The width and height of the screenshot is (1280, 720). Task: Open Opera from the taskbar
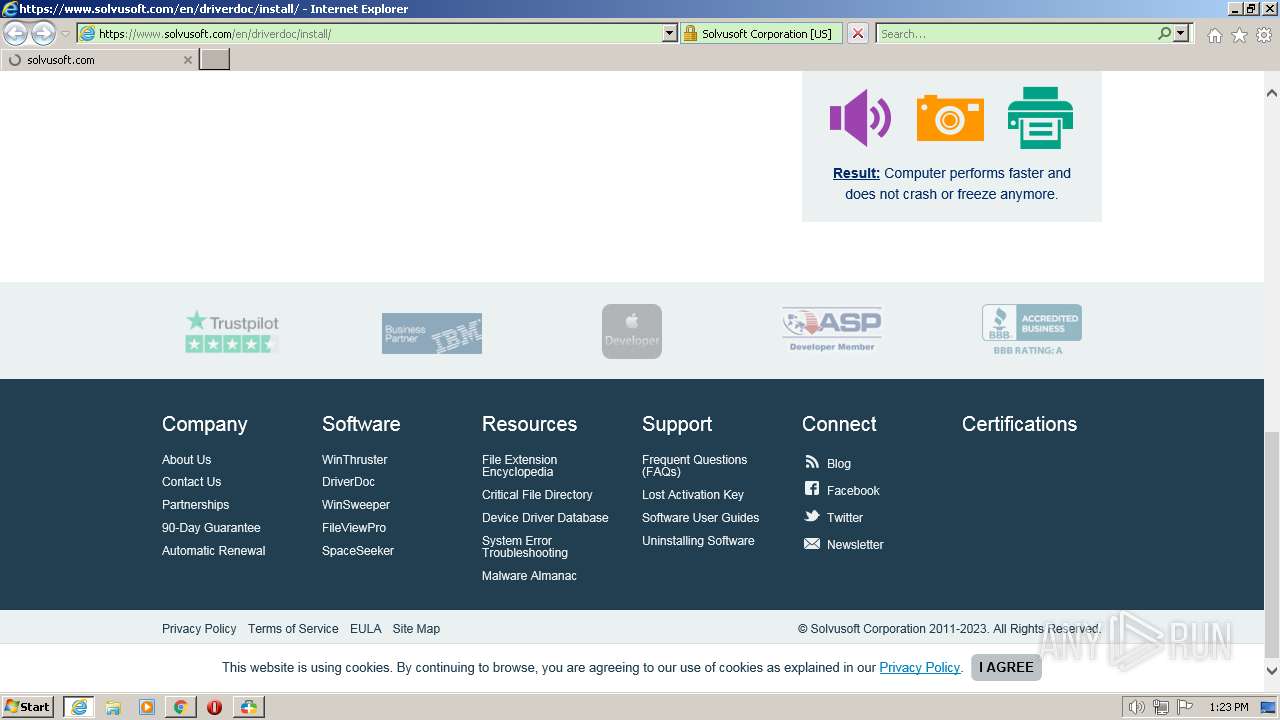tap(214, 707)
